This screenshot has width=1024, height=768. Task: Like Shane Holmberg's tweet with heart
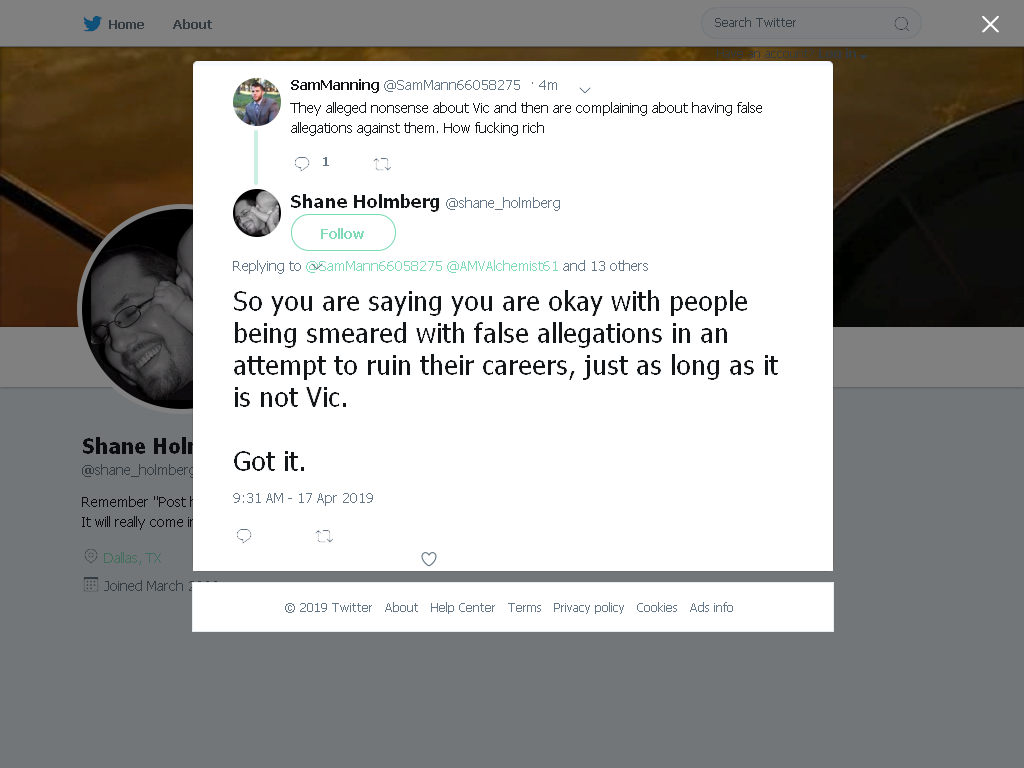click(428, 559)
